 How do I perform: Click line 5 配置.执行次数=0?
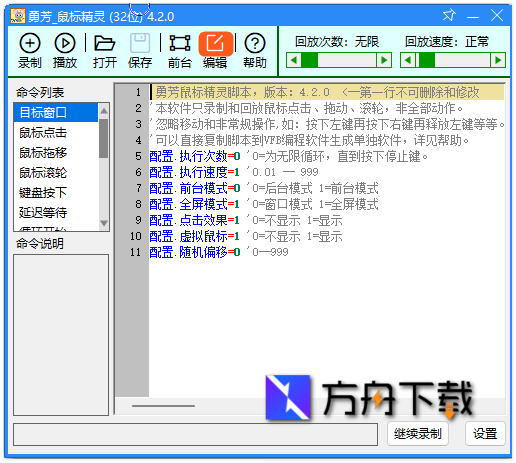[x=195, y=156]
